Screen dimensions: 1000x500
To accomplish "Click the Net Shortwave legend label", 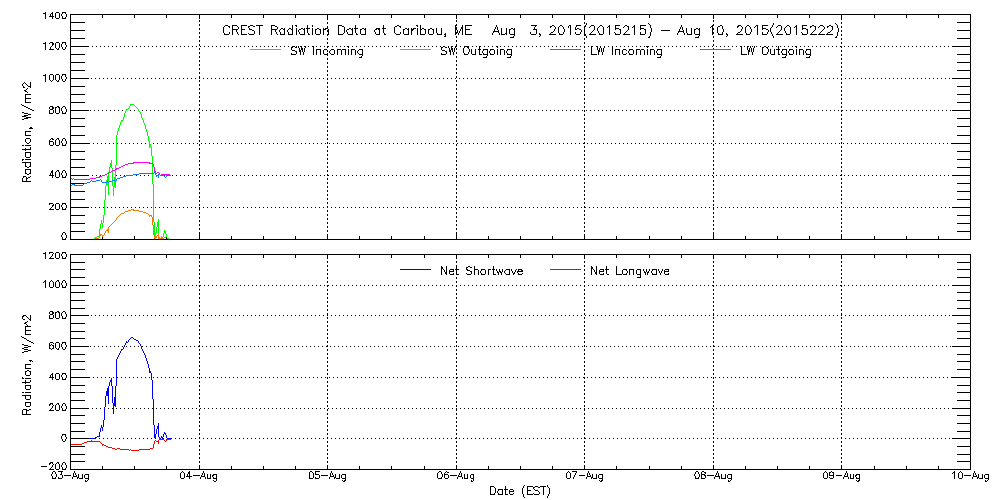I will coord(484,271).
